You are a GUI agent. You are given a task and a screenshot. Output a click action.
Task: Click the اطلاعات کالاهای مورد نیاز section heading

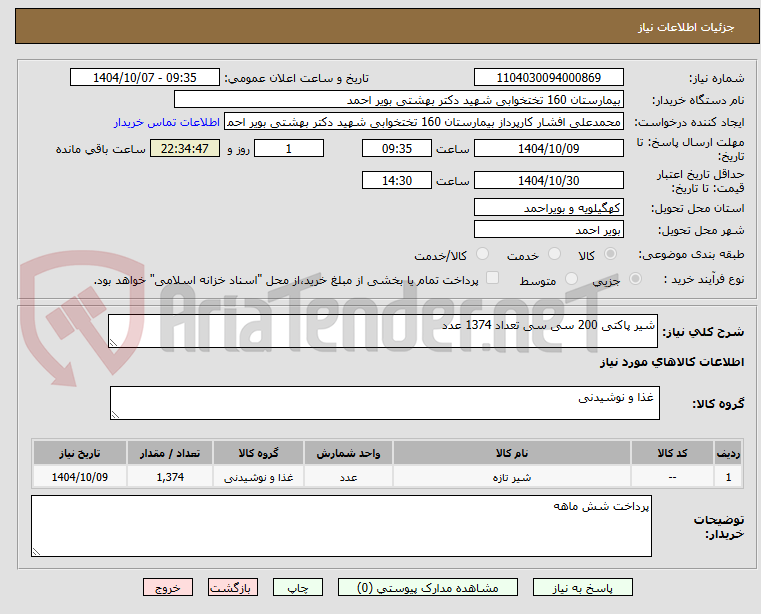672,362
